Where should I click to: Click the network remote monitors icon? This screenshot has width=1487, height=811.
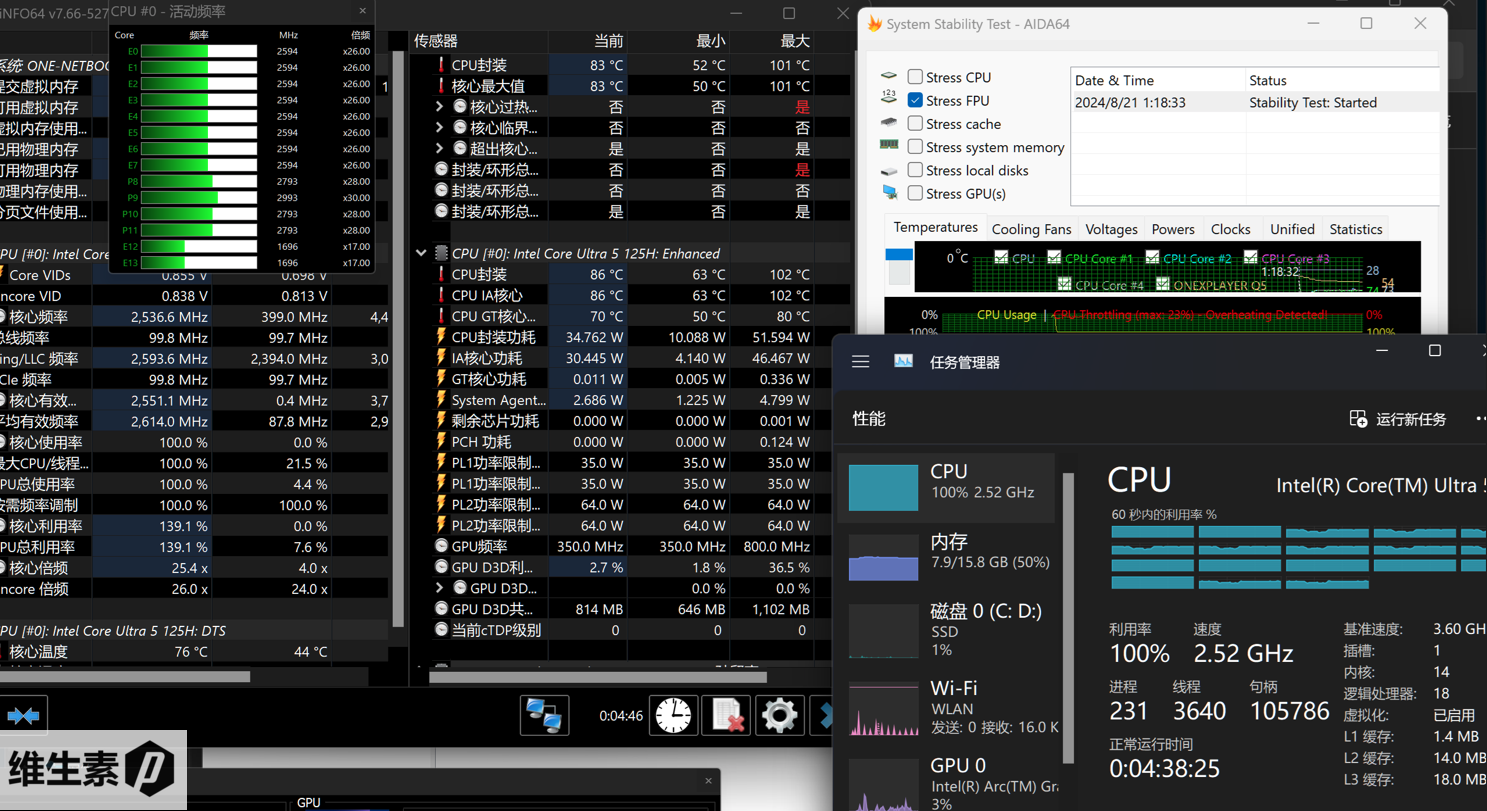point(544,716)
